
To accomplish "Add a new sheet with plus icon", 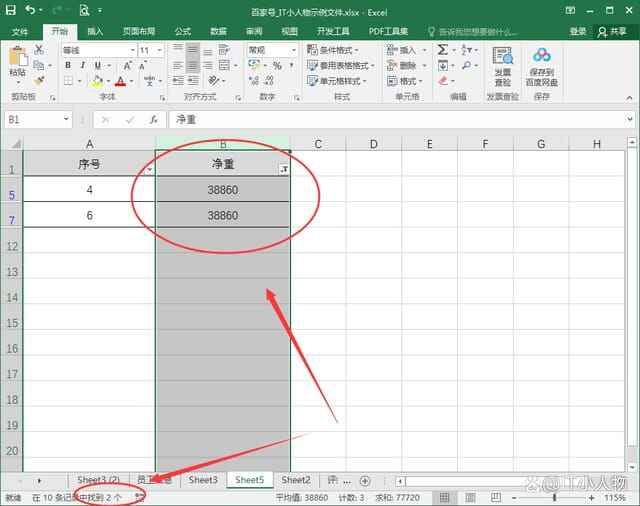I will click(x=365, y=481).
